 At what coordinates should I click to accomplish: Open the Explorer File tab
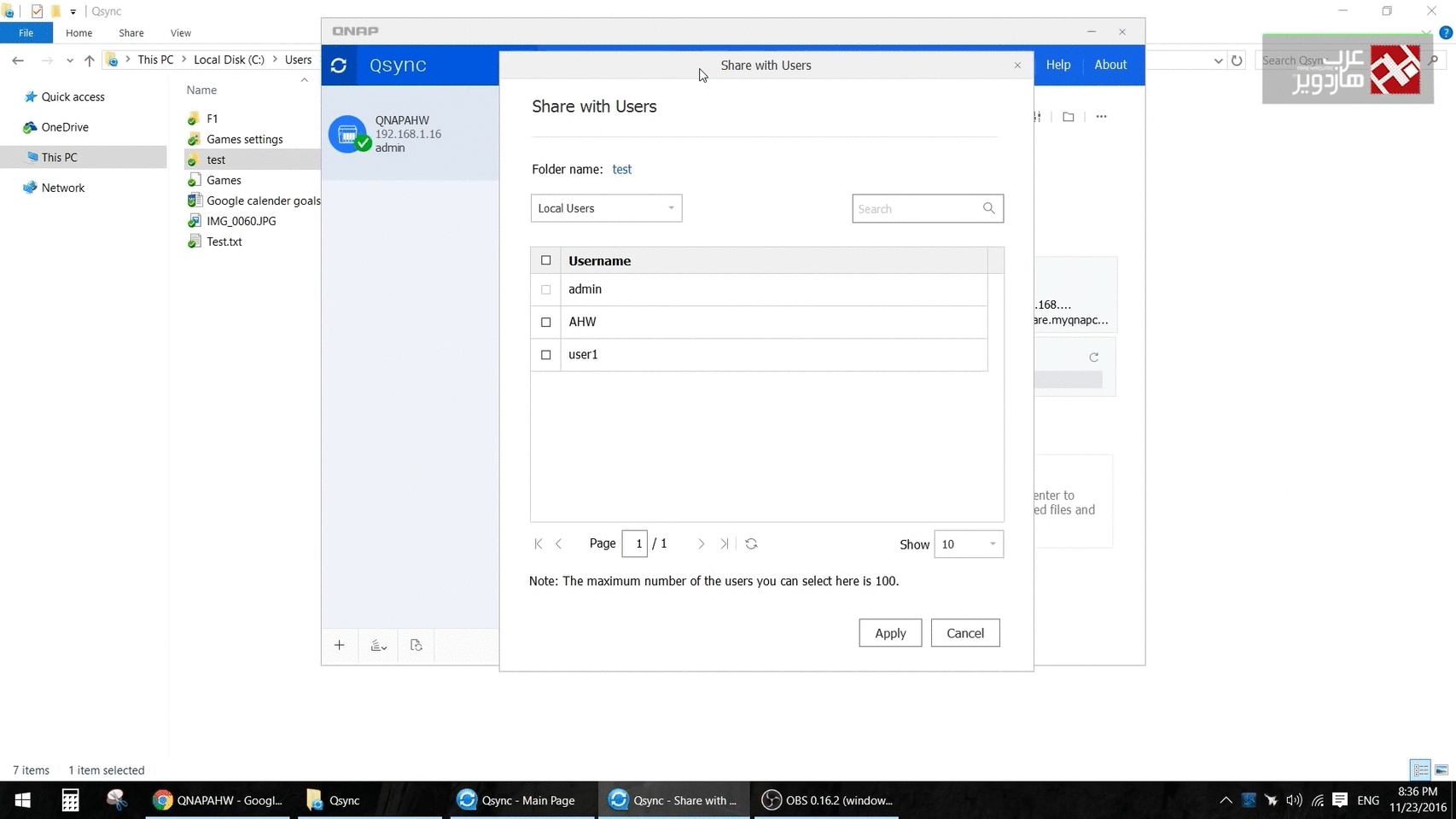[x=26, y=32]
